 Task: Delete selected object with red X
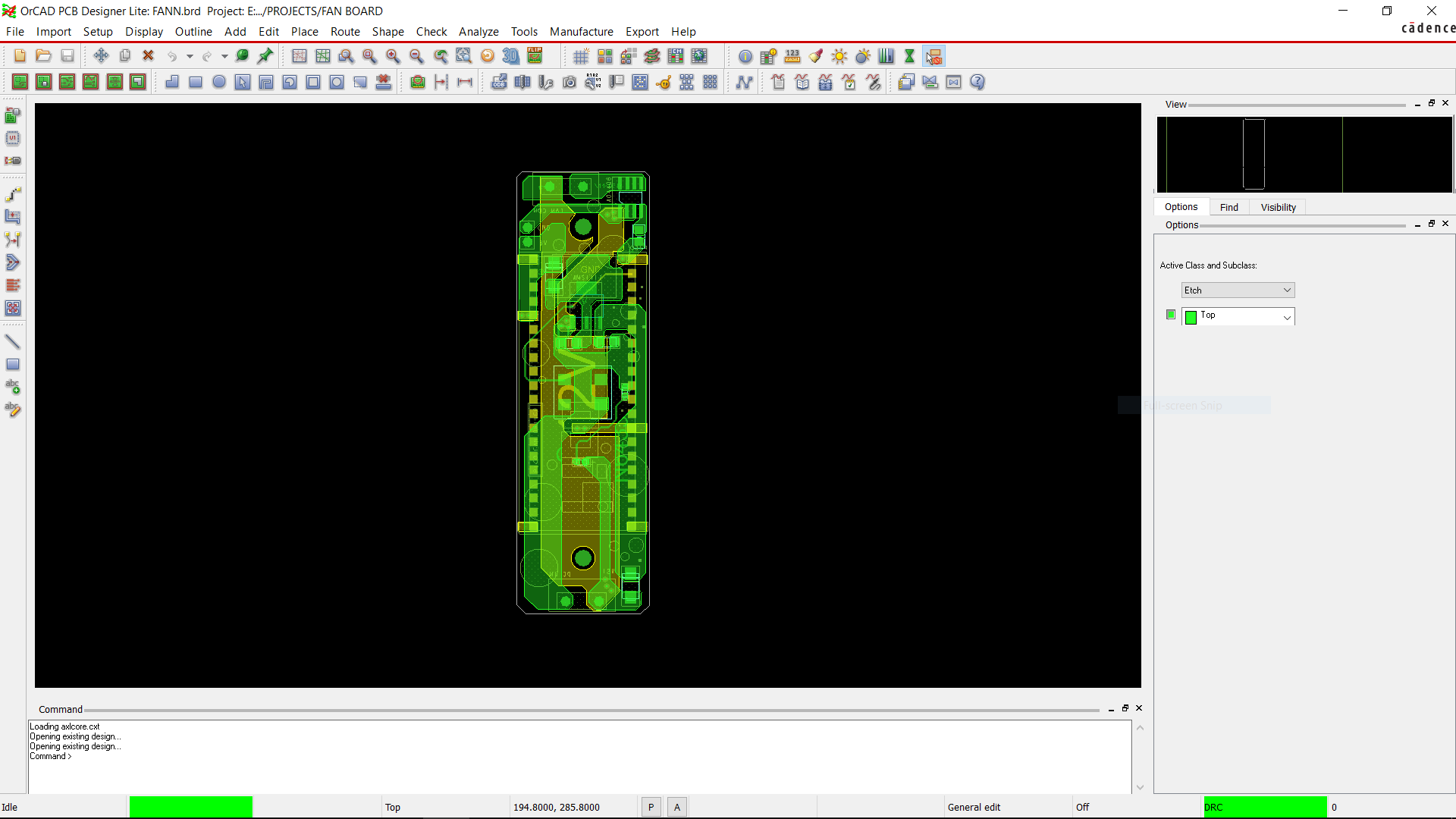(x=149, y=56)
